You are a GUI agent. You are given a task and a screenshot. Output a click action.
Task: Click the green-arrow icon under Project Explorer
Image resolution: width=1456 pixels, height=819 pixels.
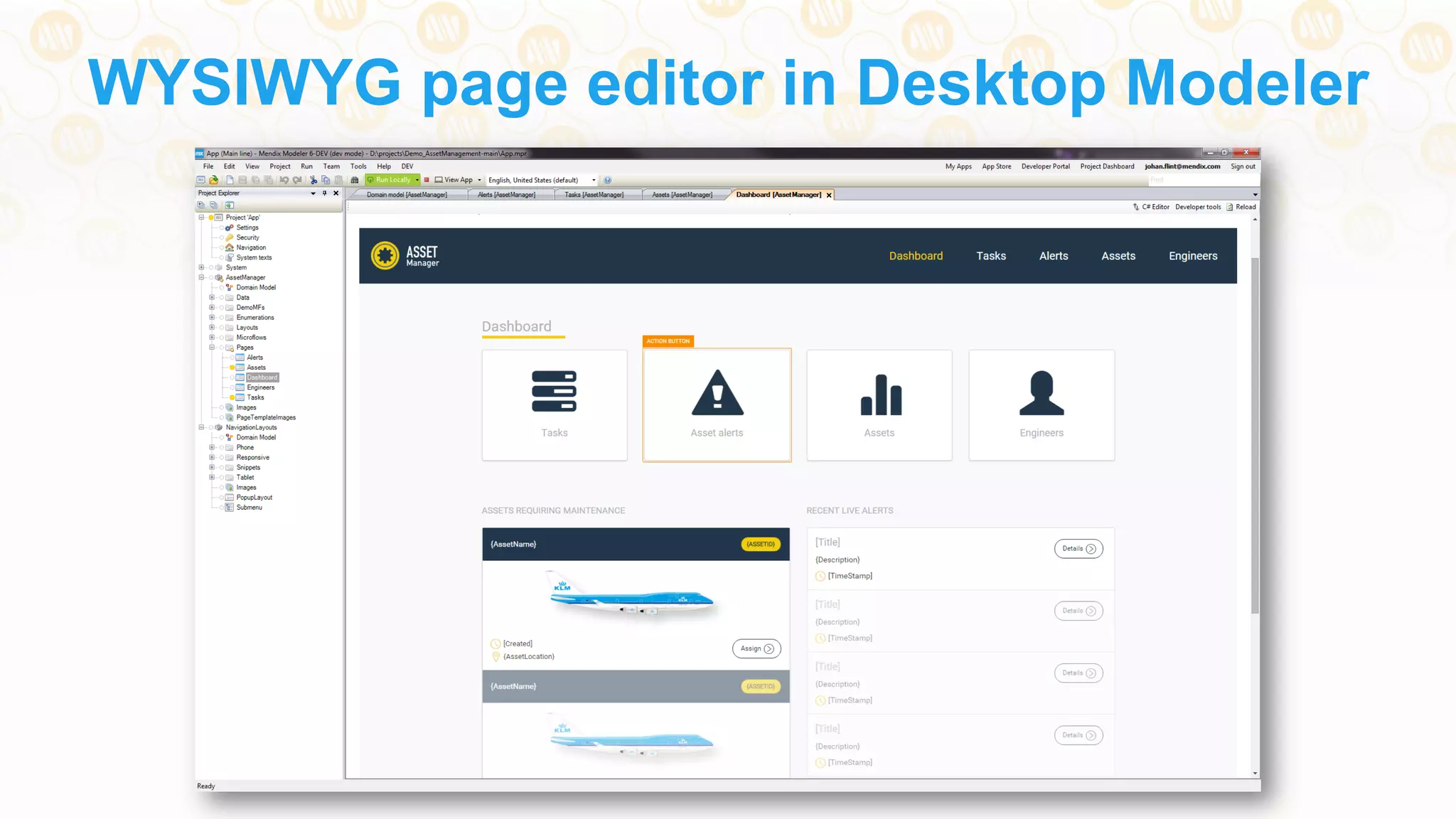point(230,205)
